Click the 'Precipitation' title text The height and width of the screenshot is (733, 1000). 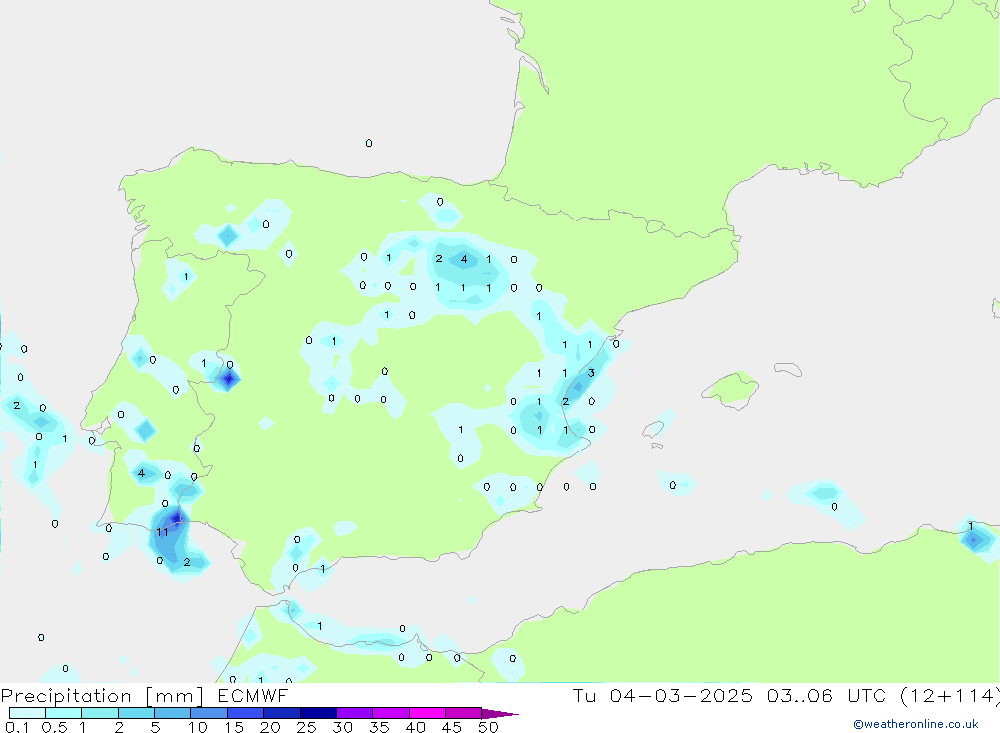(x=66, y=696)
